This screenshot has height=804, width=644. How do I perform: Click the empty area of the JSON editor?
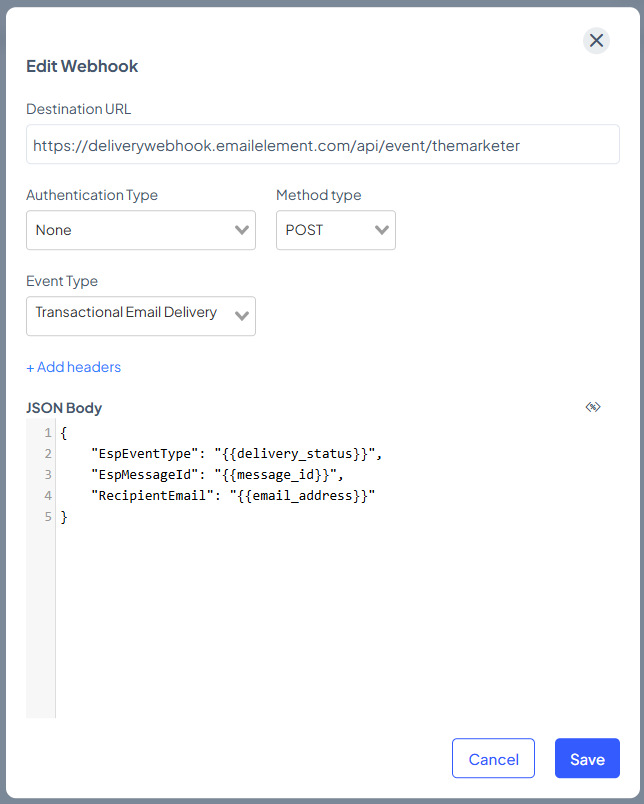click(x=330, y=620)
